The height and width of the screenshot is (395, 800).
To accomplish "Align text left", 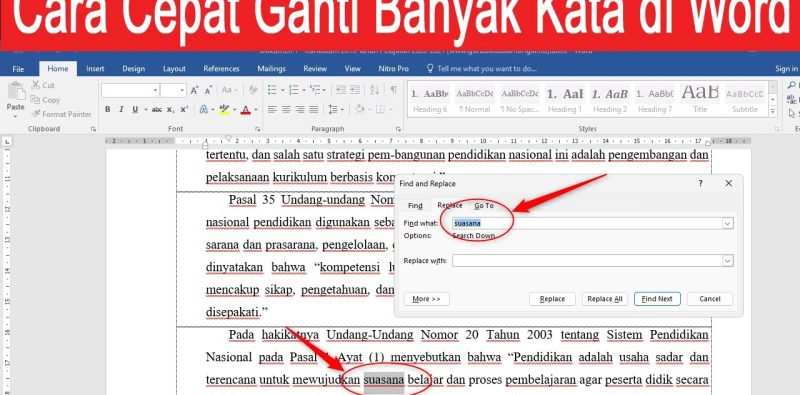I will [272, 109].
